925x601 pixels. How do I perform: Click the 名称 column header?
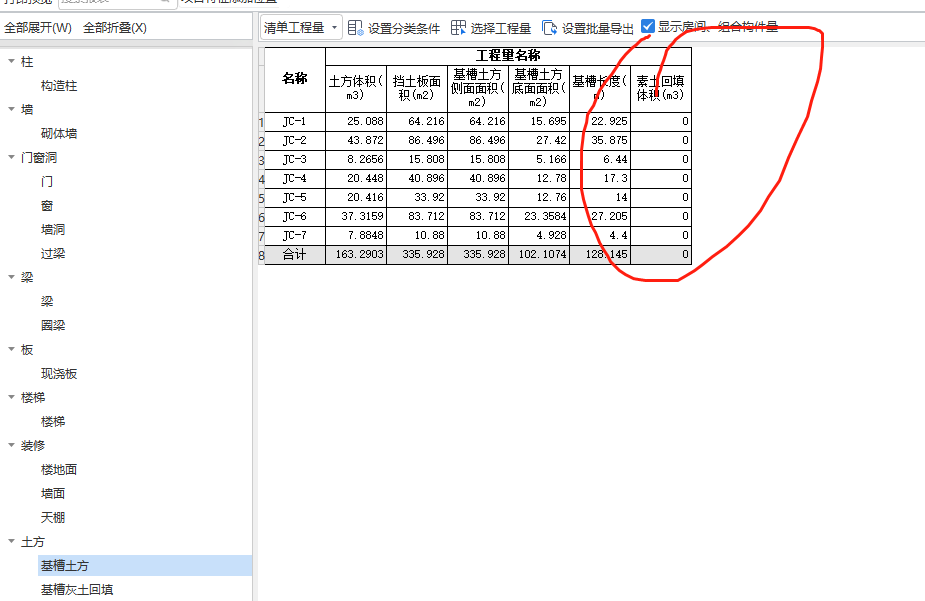295,80
